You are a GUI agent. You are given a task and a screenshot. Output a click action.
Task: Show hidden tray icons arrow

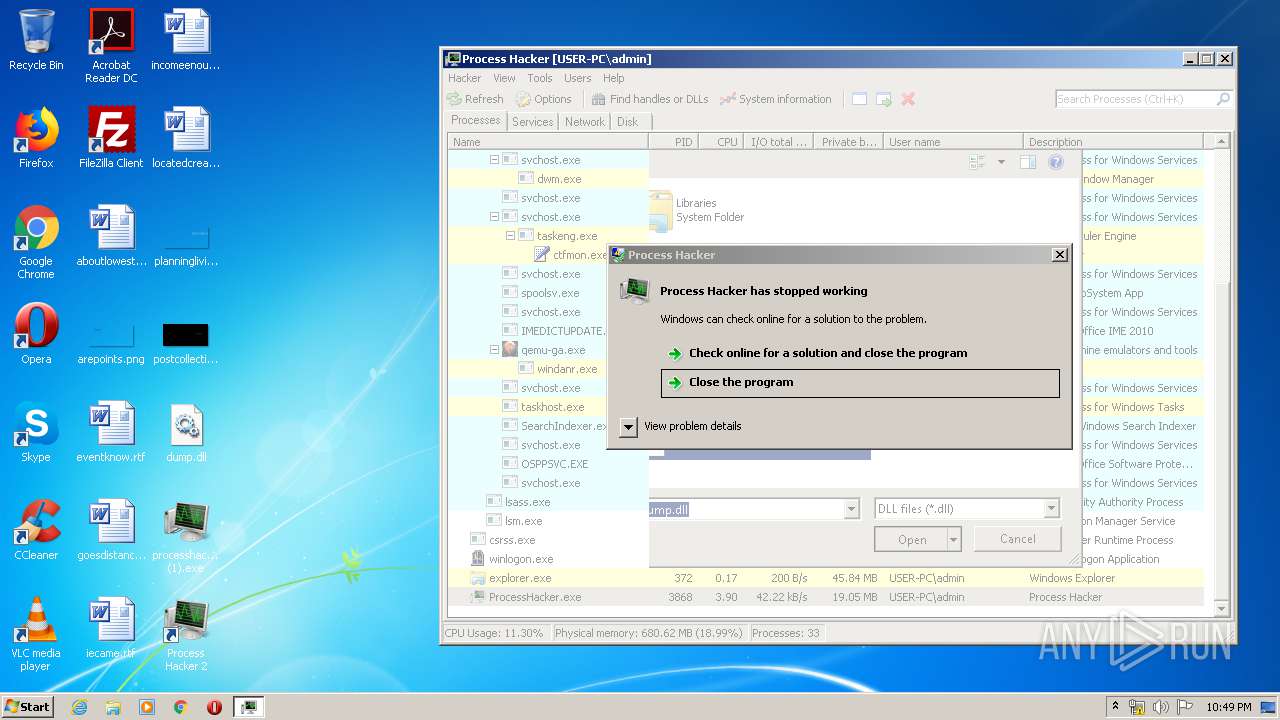(x=1115, y=707)
